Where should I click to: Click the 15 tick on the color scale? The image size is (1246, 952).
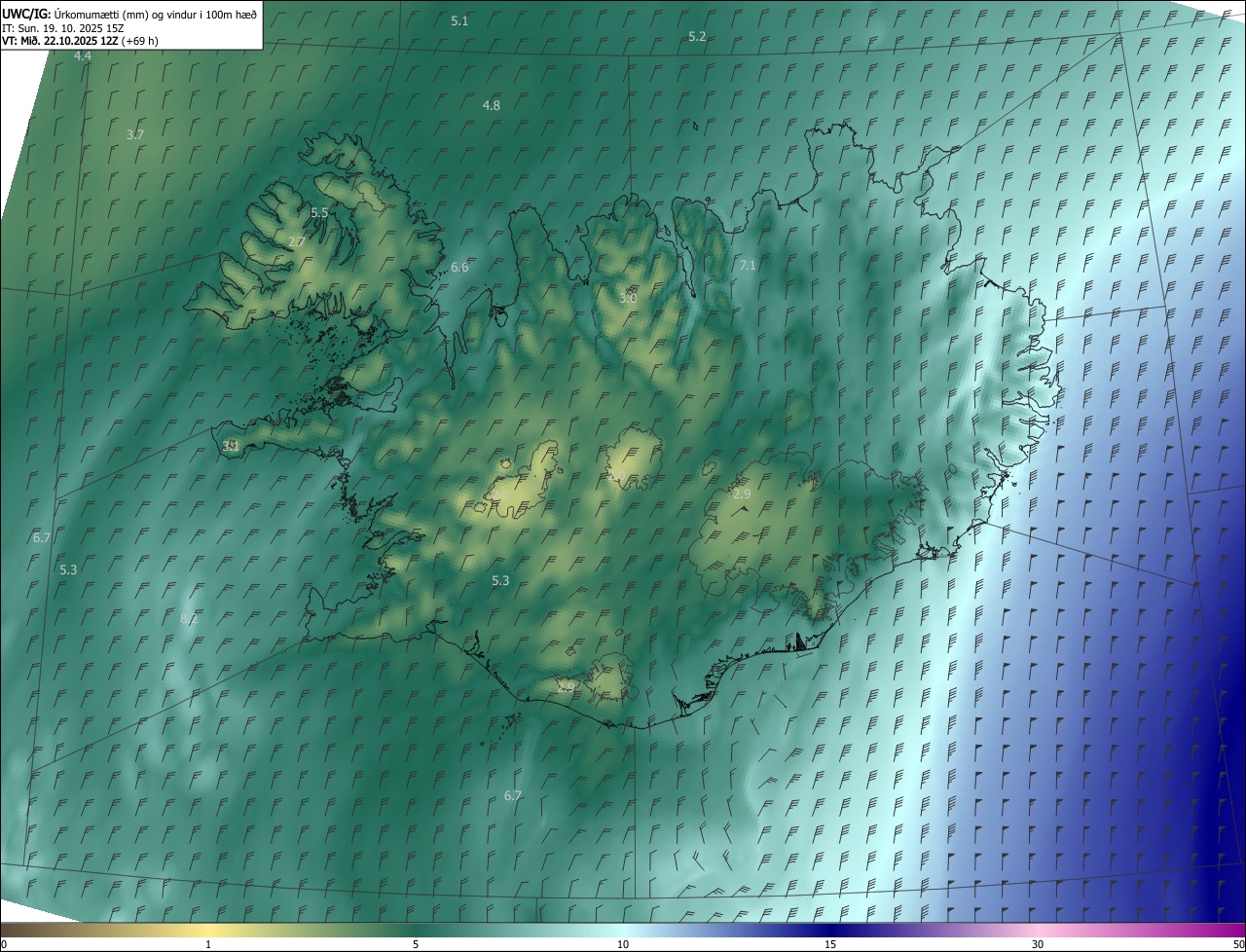pos(830,944)
